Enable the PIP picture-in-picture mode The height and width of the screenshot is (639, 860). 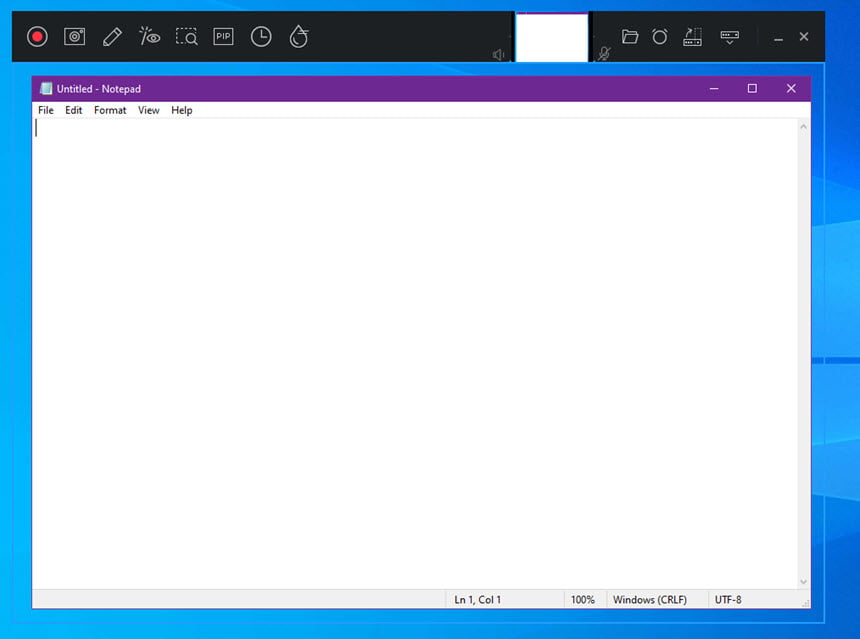click(x=223, y=37)
